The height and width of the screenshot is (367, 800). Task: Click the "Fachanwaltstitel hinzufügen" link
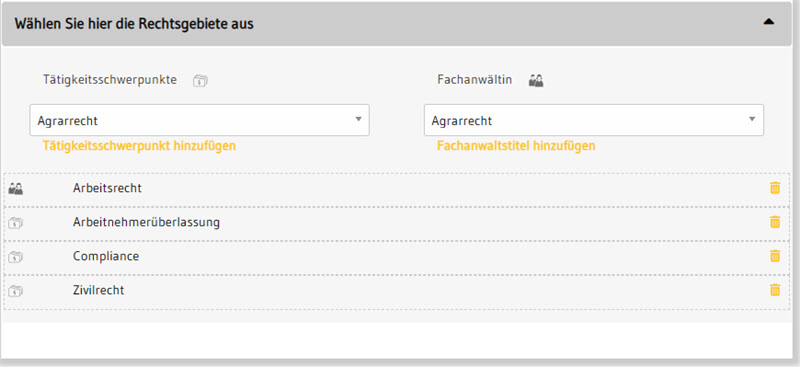point(516,146)
